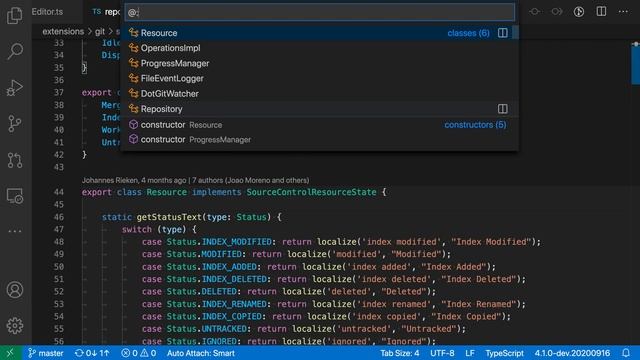The height and width of the screenshot is (360, 640).
Task: Focus the symbol search input box
Action: (320, 12)
